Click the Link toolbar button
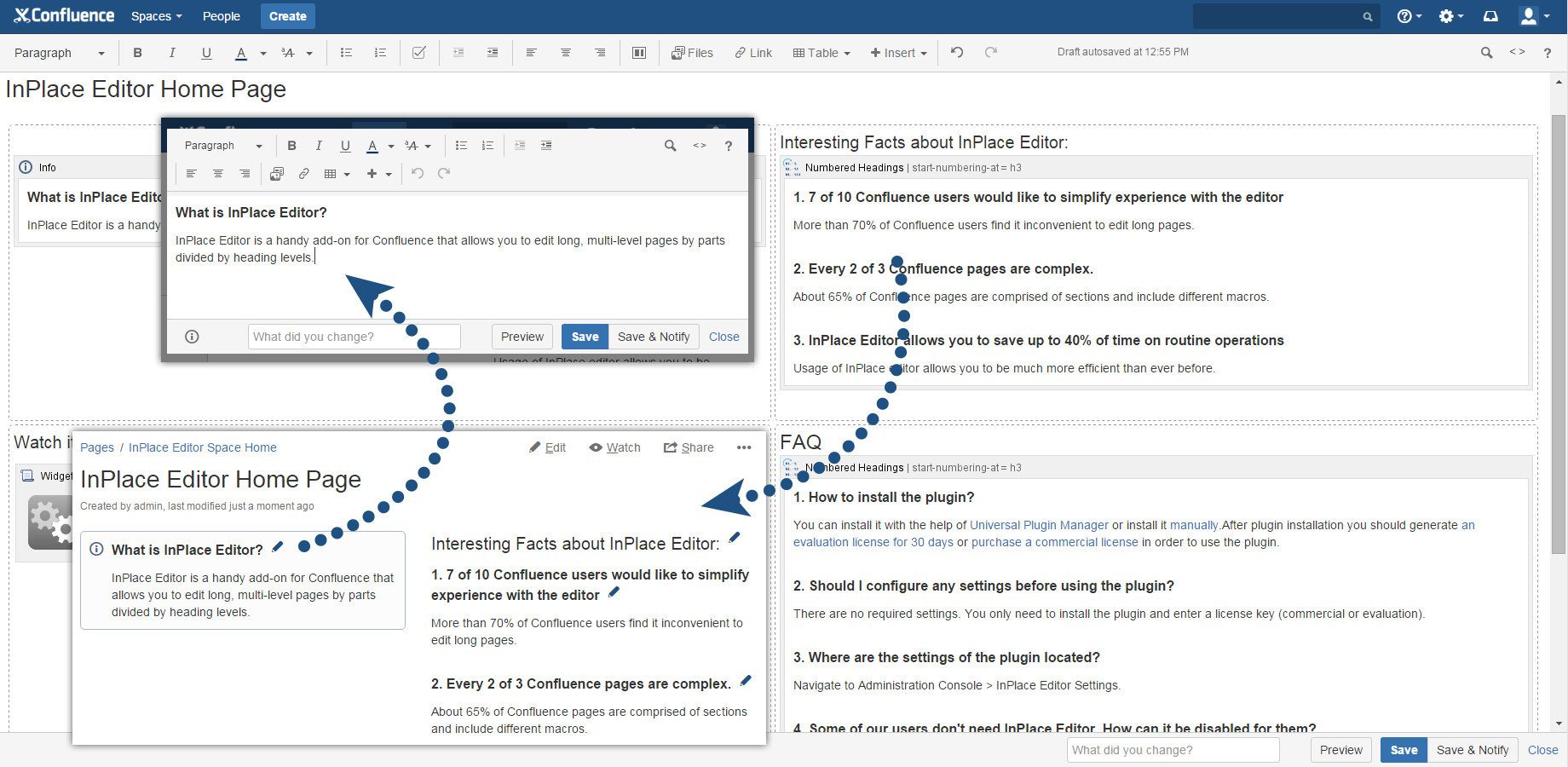1568x767 pixels. click(753, 53)
